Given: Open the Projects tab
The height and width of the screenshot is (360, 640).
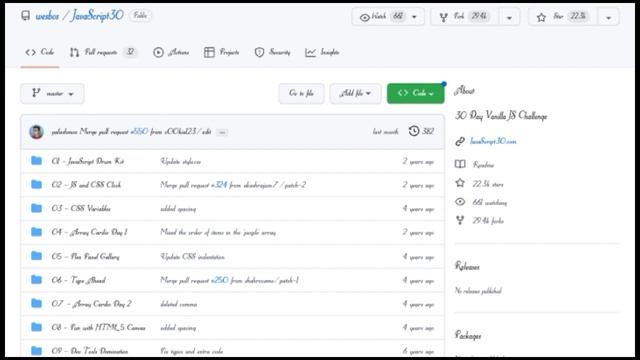Looking at the screenshot, I should click(222, 52).
